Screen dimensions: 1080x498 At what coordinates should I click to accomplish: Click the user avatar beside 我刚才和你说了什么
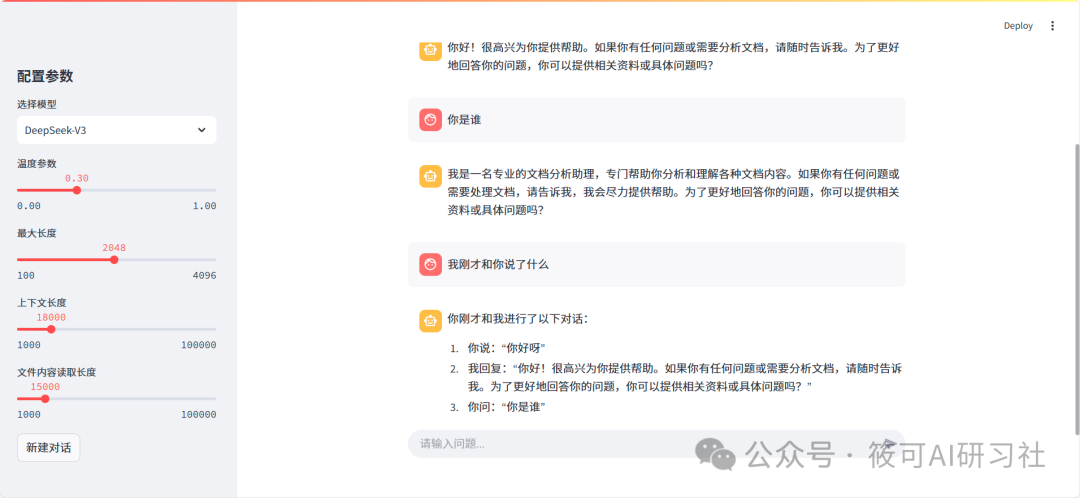click(430, 264)
